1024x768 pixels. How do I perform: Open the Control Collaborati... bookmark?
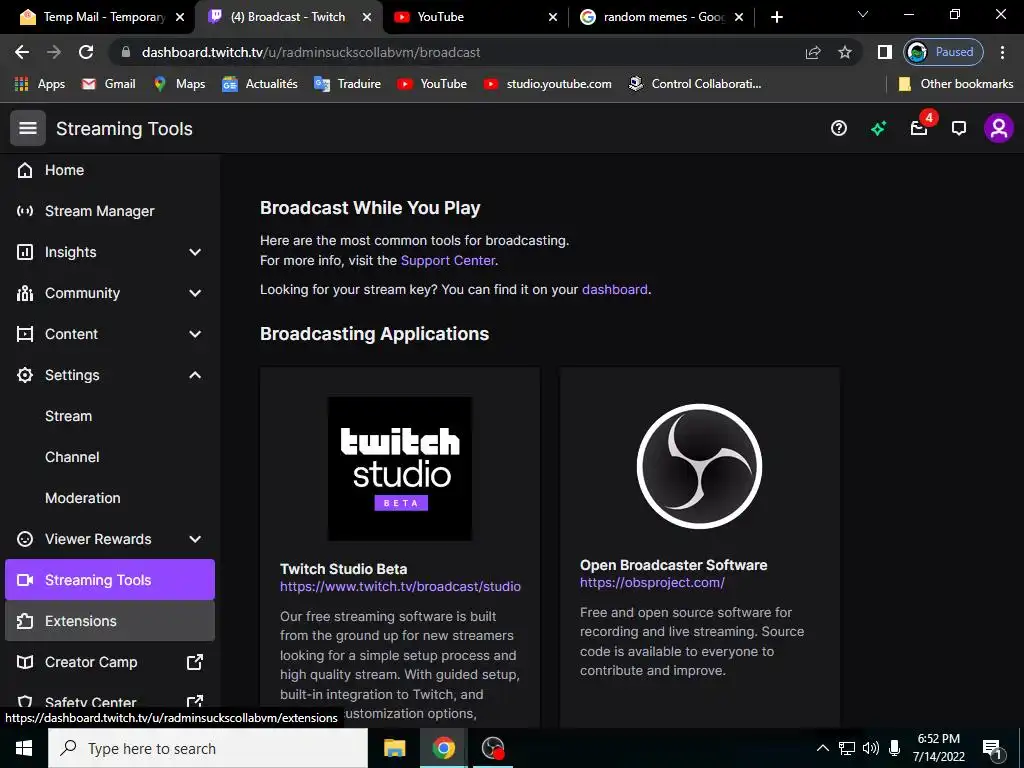pyautogui.click(x=695, y=84)
